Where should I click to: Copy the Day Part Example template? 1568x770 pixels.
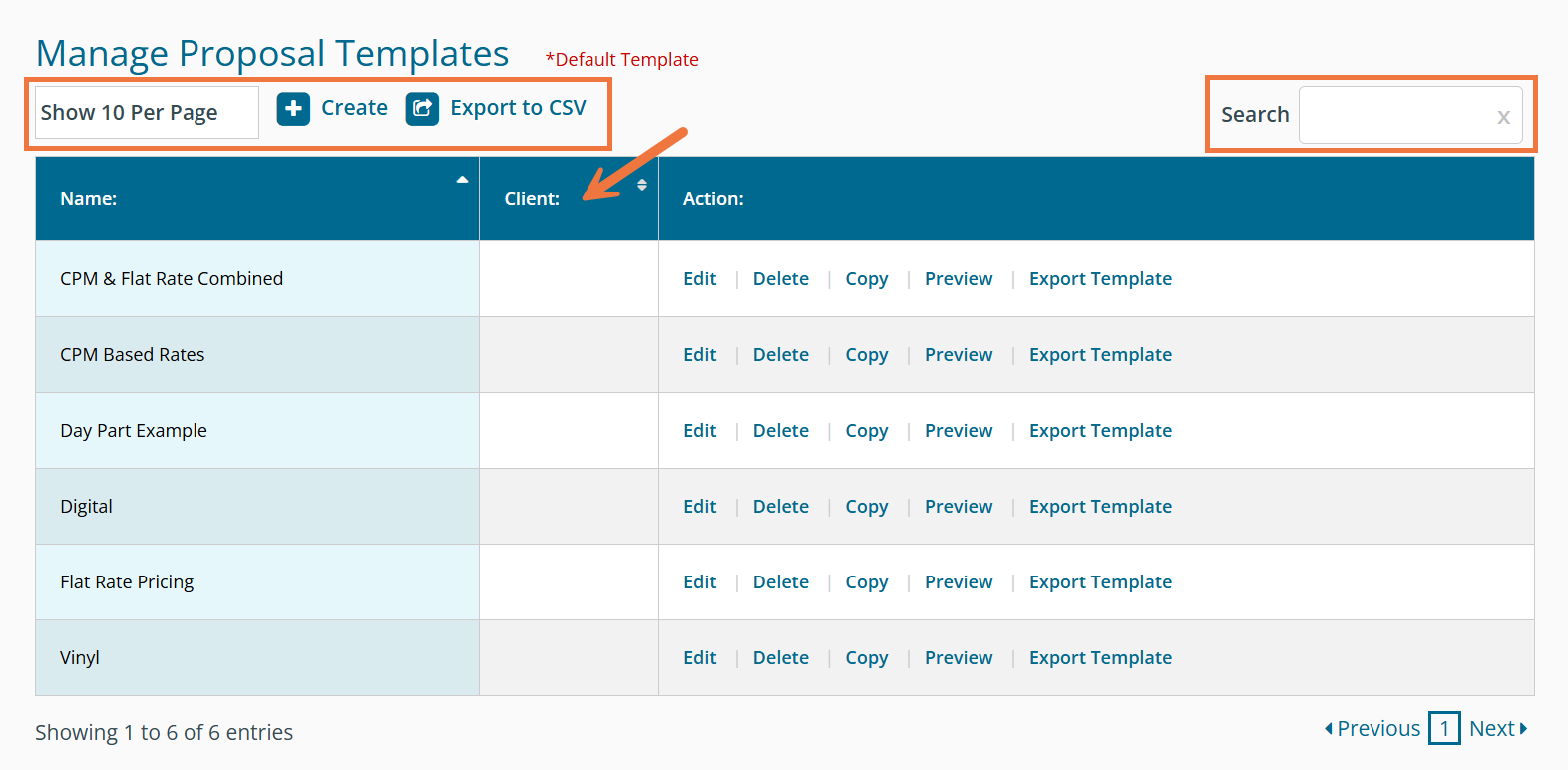866,431
